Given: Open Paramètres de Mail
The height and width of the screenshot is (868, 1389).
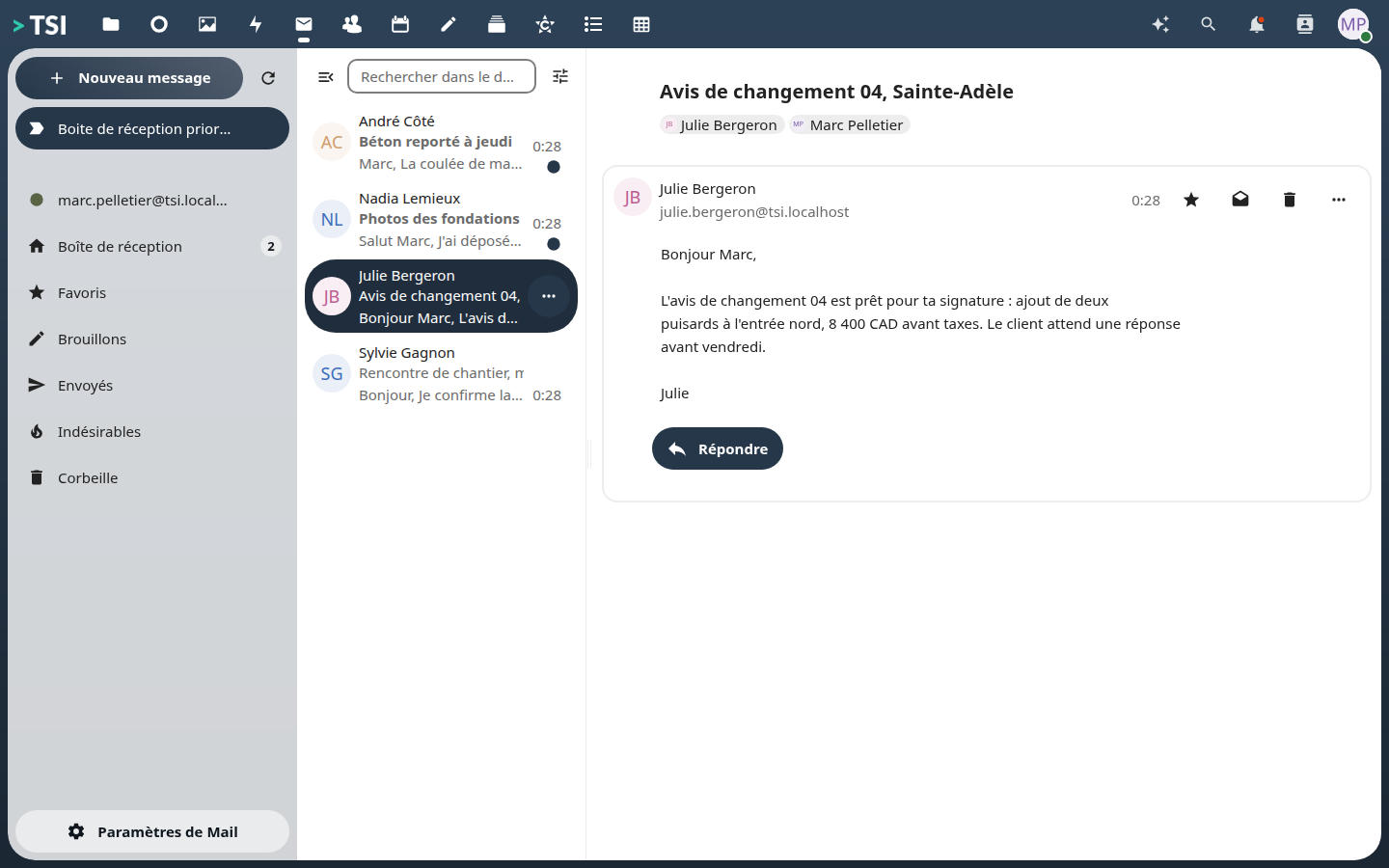Looking at the screenshot, I should click(152, 831).
